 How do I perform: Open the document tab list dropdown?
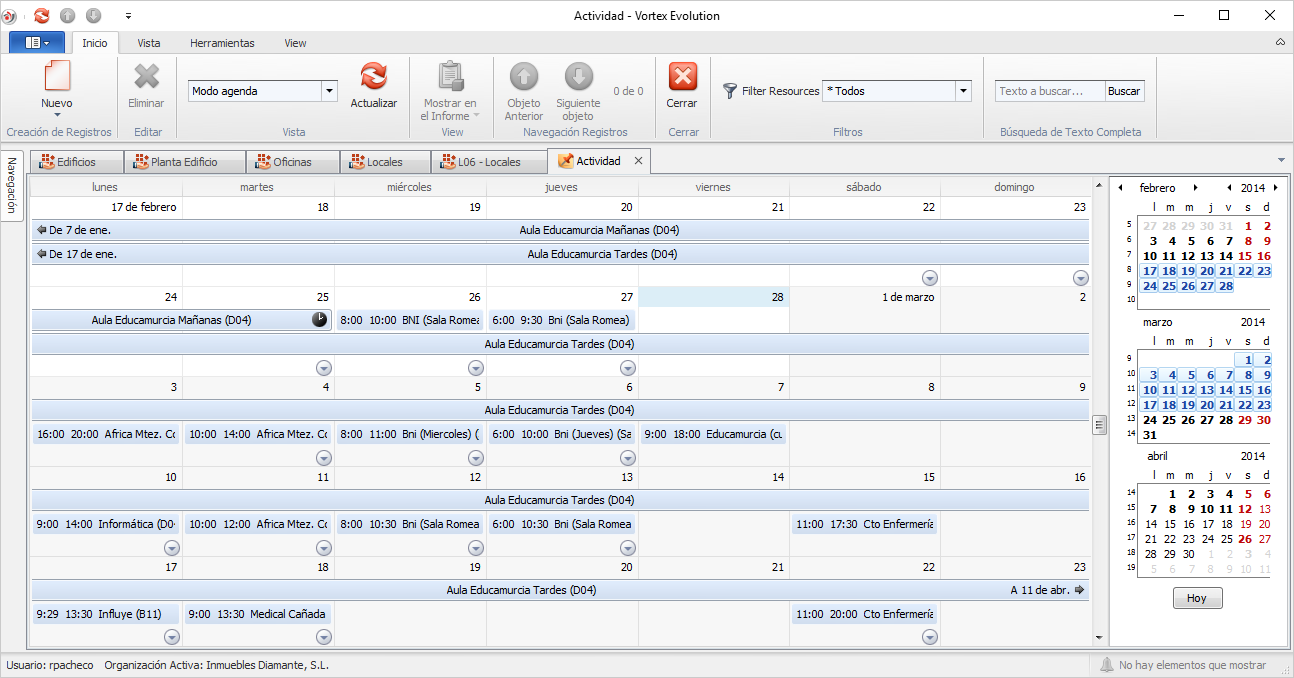point(1281,161)
